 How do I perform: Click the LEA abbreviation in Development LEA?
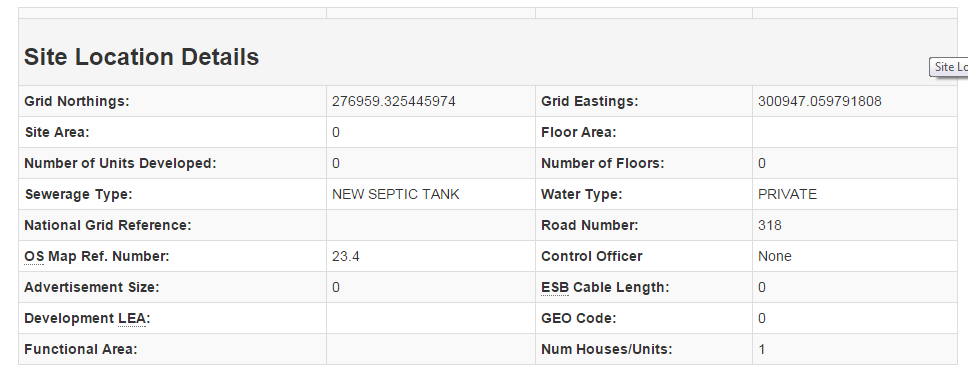(x=132, y=318)
